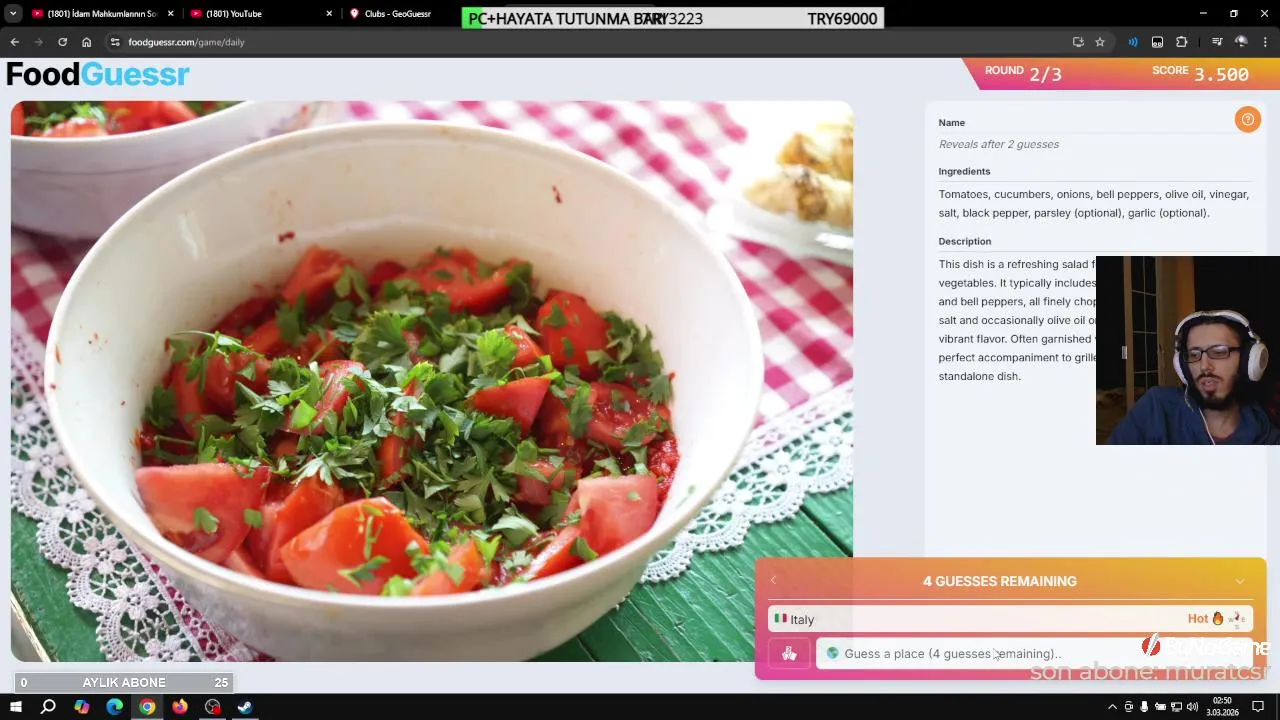
Task: Click the '4 GUESSES REMAINING' header
Action: (x=1000, y=581)
